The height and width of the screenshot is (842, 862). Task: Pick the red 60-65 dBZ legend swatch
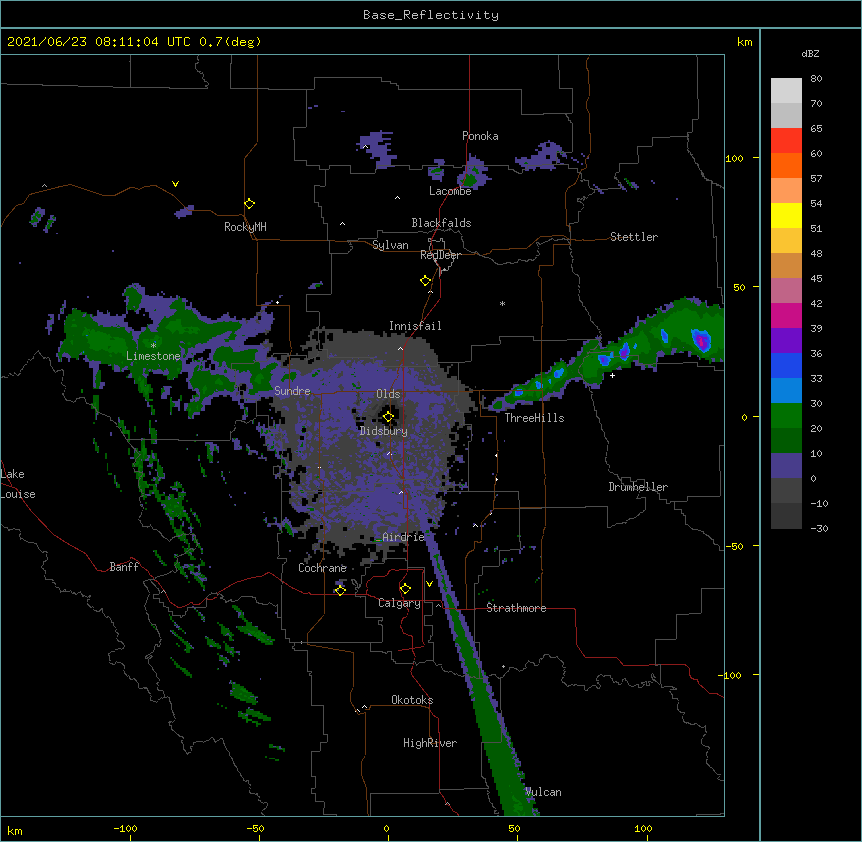click(x=786, y=140)
